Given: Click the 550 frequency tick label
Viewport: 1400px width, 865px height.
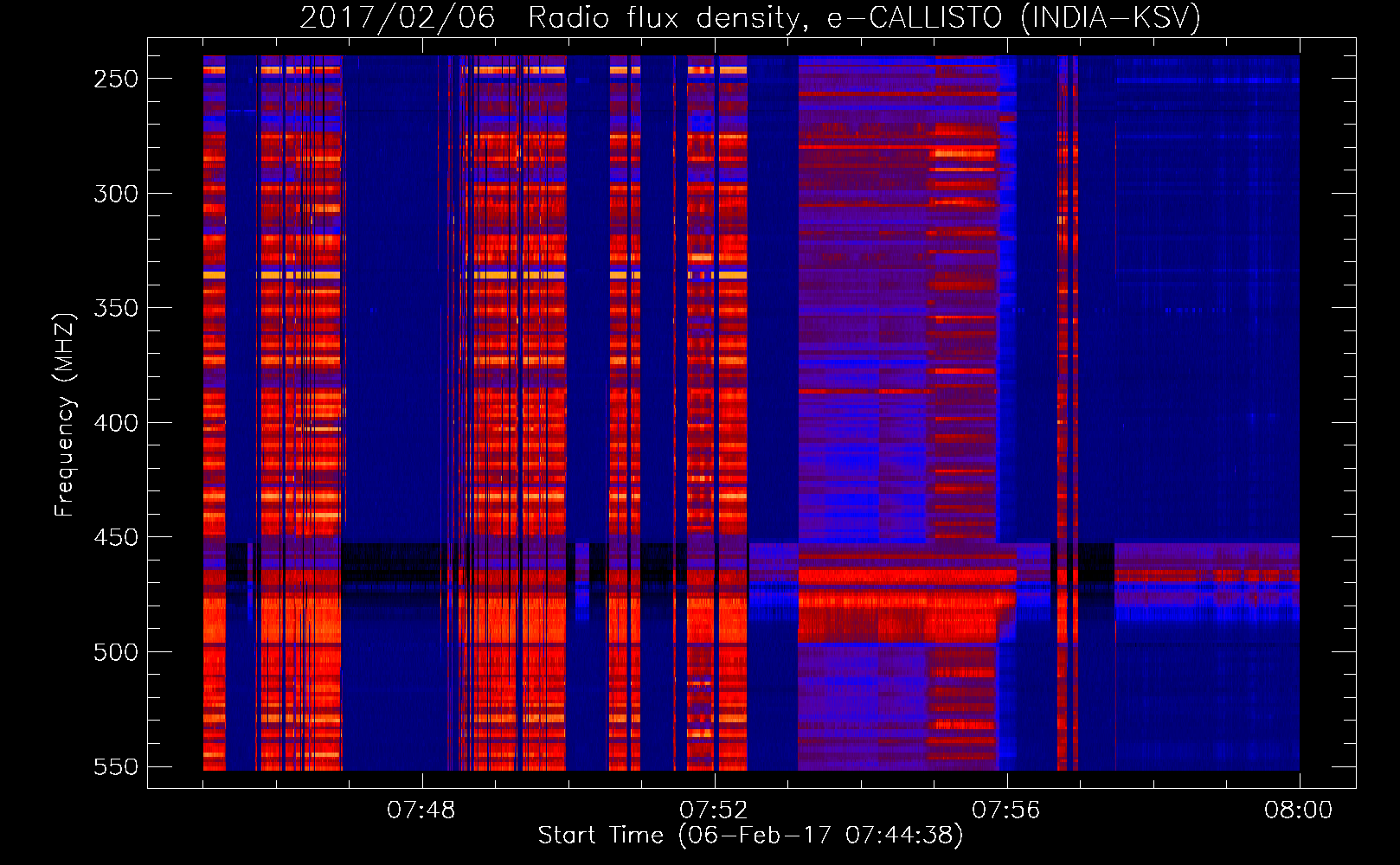Looking at the screenshot, I should 116,767.
